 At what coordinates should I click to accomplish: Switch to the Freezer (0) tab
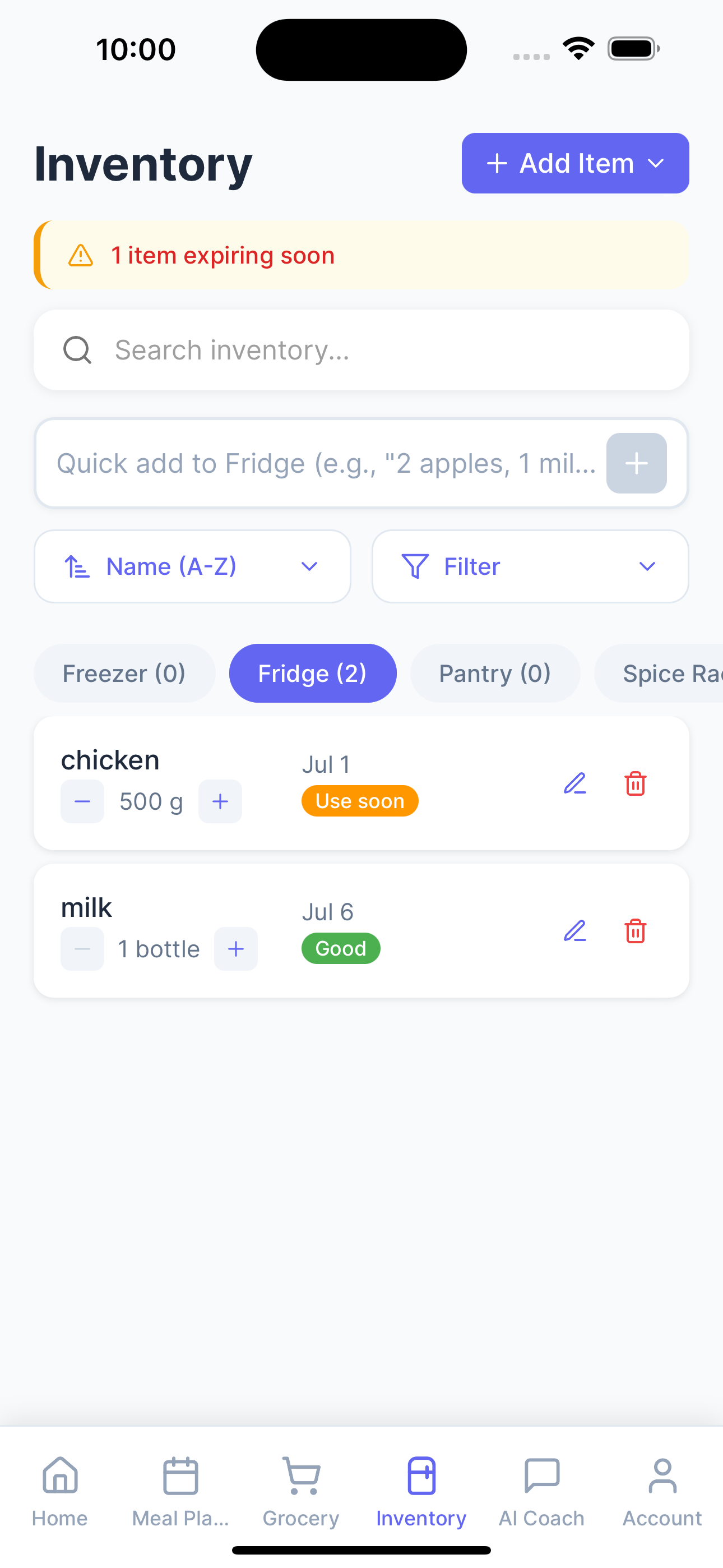pos(124,673)
